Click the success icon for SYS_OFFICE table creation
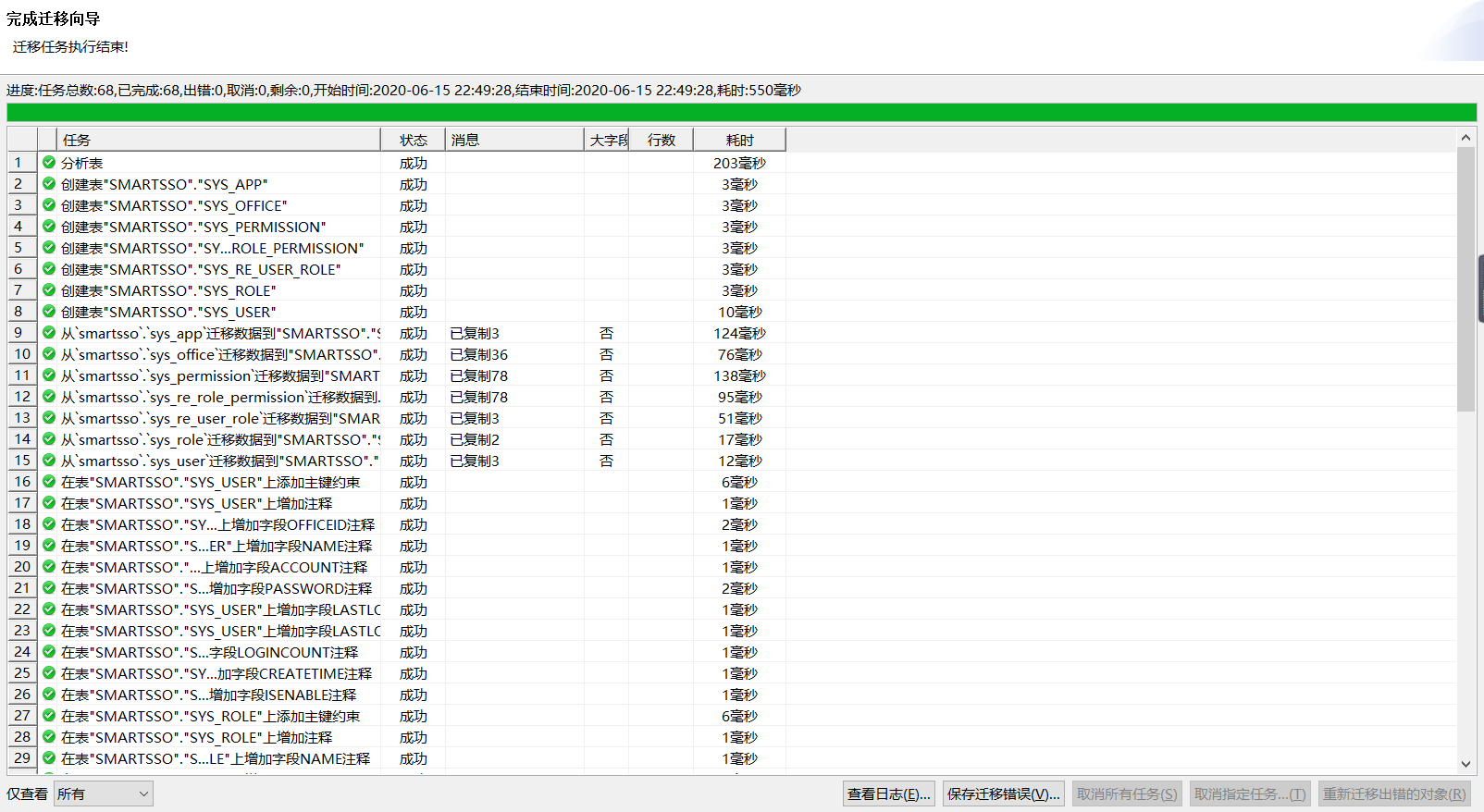This screenshot has height=812, width=1484. (49, 205)
